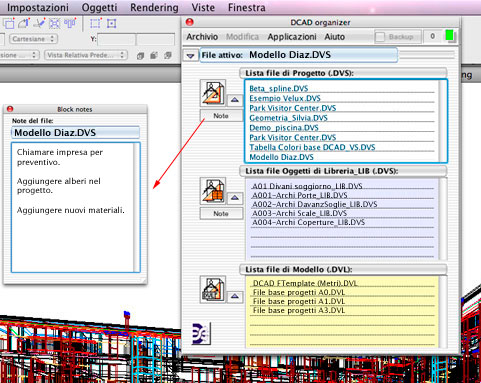481x383 pixels.
Task: Open Aiuto menu in DCAD organizer
Action: (335, 37)
